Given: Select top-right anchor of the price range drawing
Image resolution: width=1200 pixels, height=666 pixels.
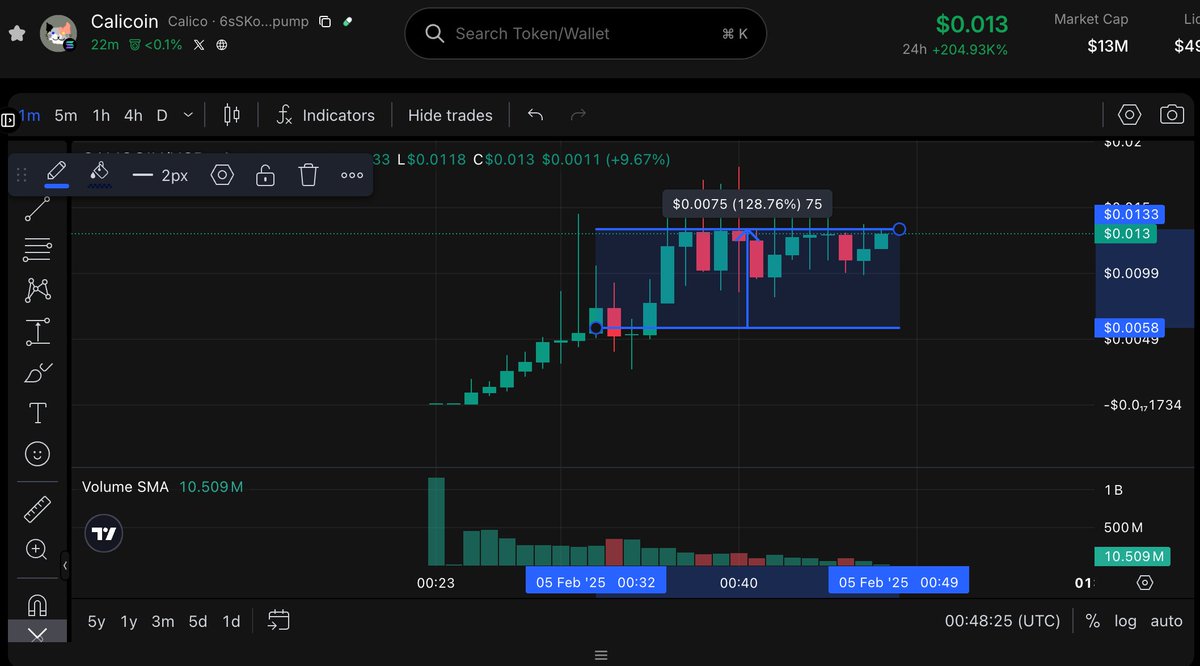Looking at the screenshot, I should pos(900,230).
